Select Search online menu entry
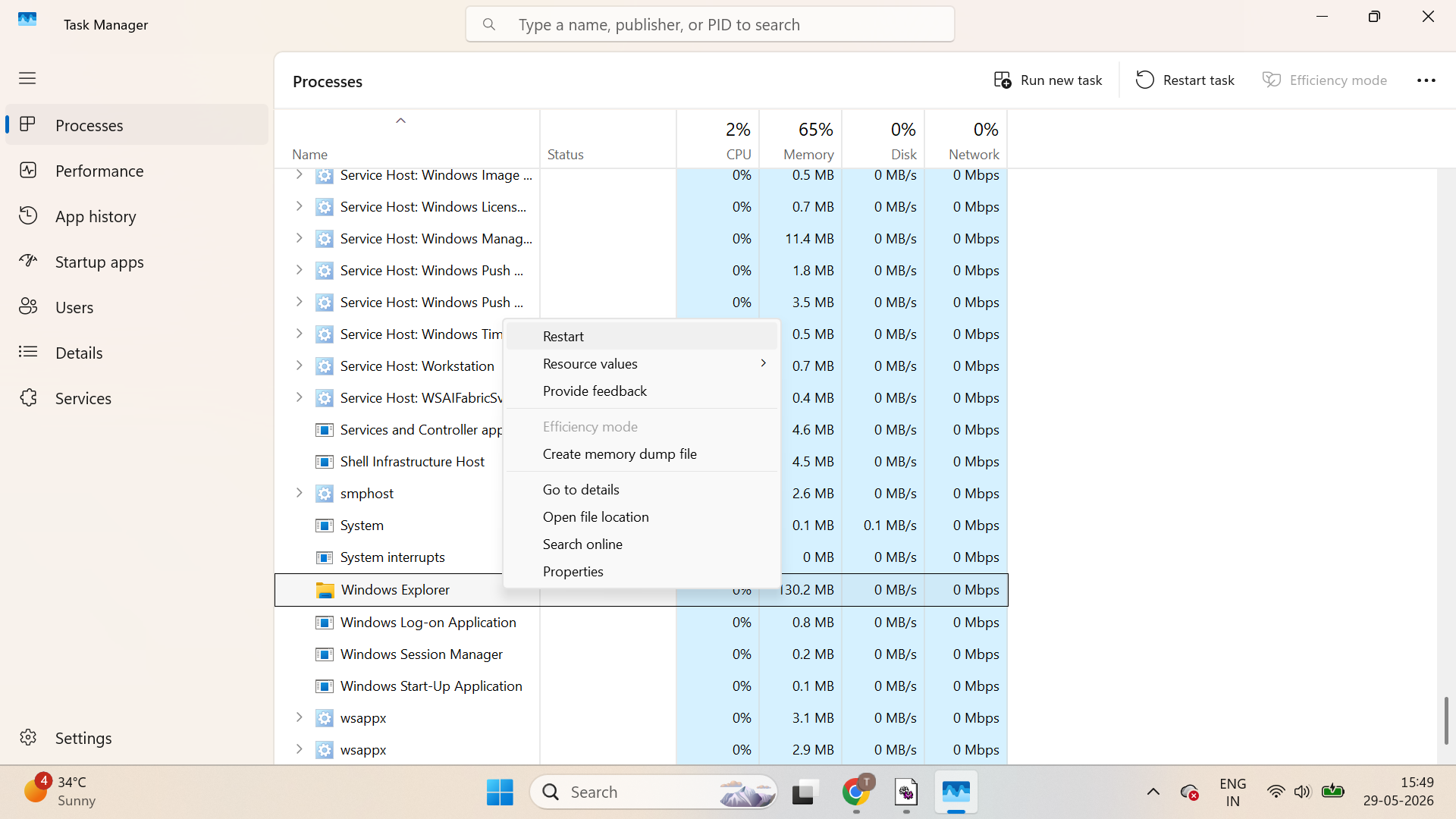Viewport: 1456px width, 819px height. pos(642,544)
